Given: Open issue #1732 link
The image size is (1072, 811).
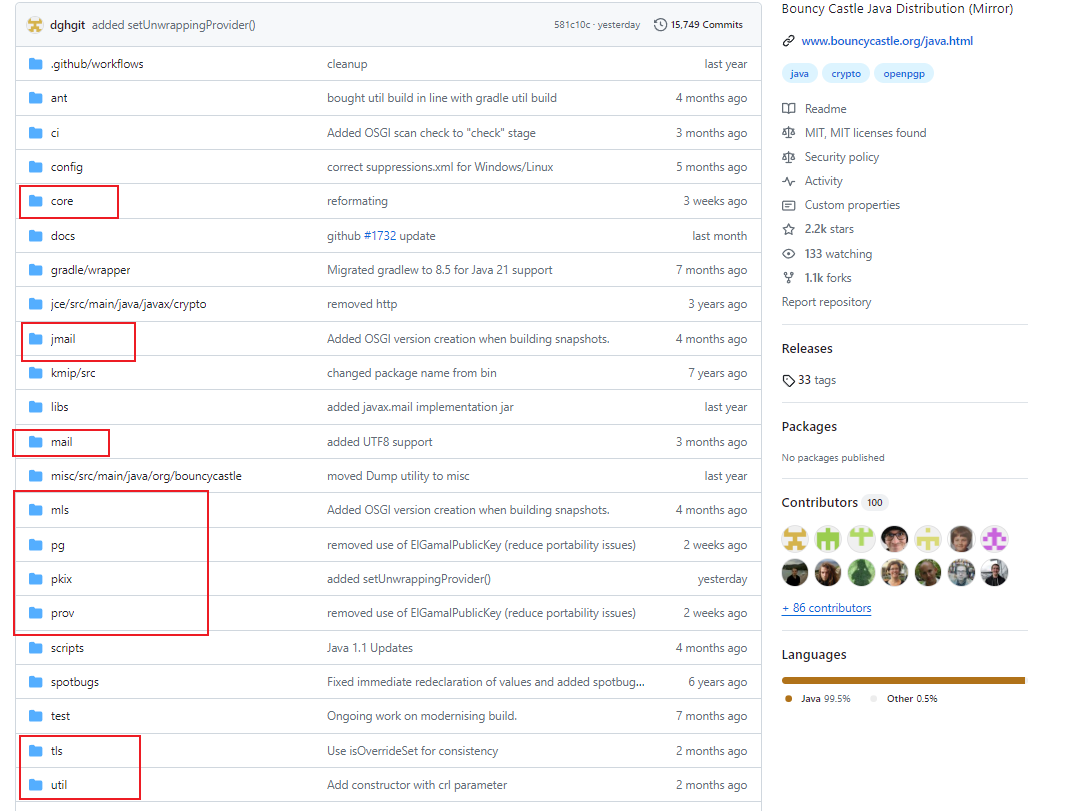Looking at the screenshot, I should pyautogui.click(x=380, y=236).
